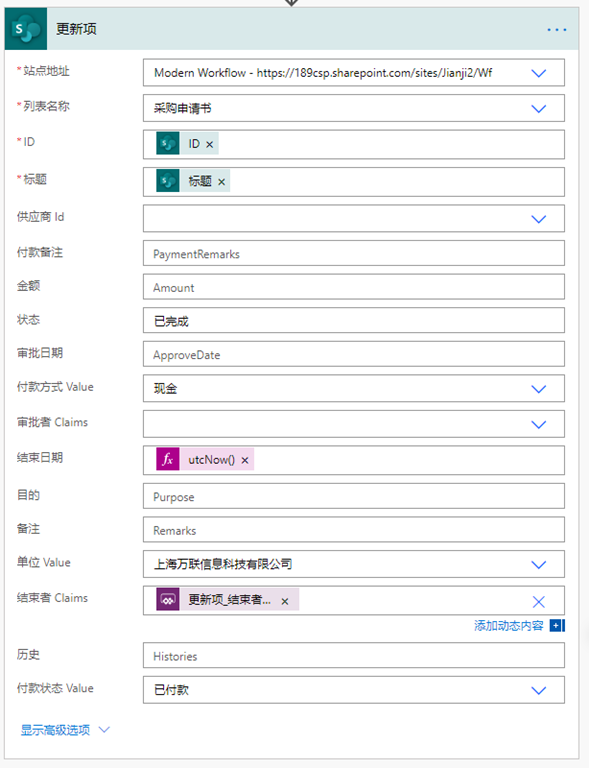Open the 付款方式 Value dropdown
Image resolution: width=589 pixels, height=768 pixels.
[x=539, y=389]
